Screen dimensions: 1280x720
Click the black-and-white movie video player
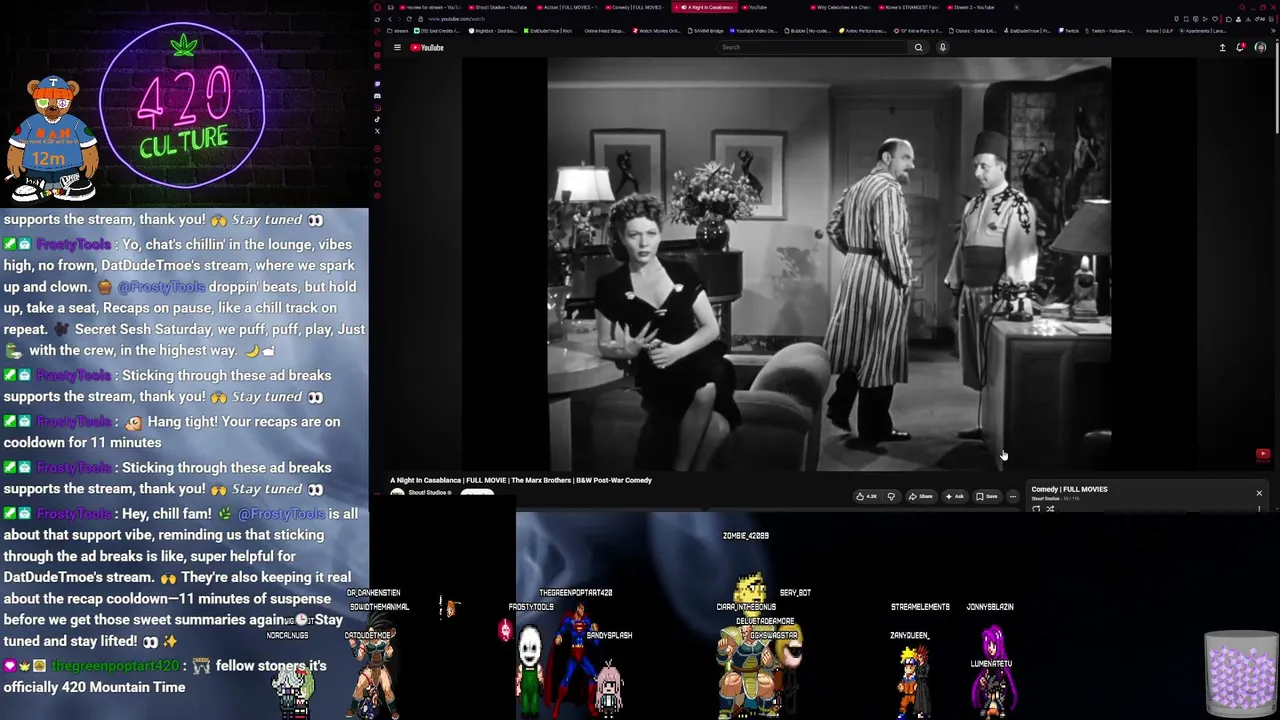pyautogui.click(x=829, y=263)
